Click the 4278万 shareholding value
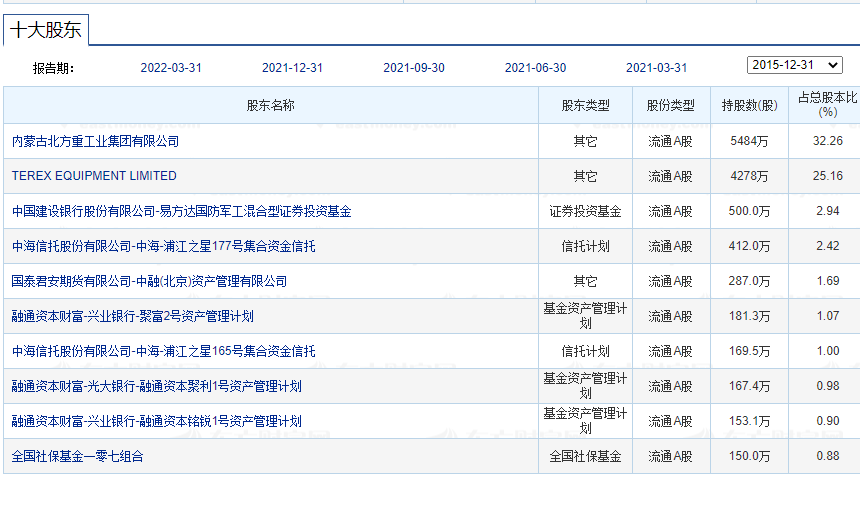The height and width of the screenshot is (505, 860). [749, 176]
